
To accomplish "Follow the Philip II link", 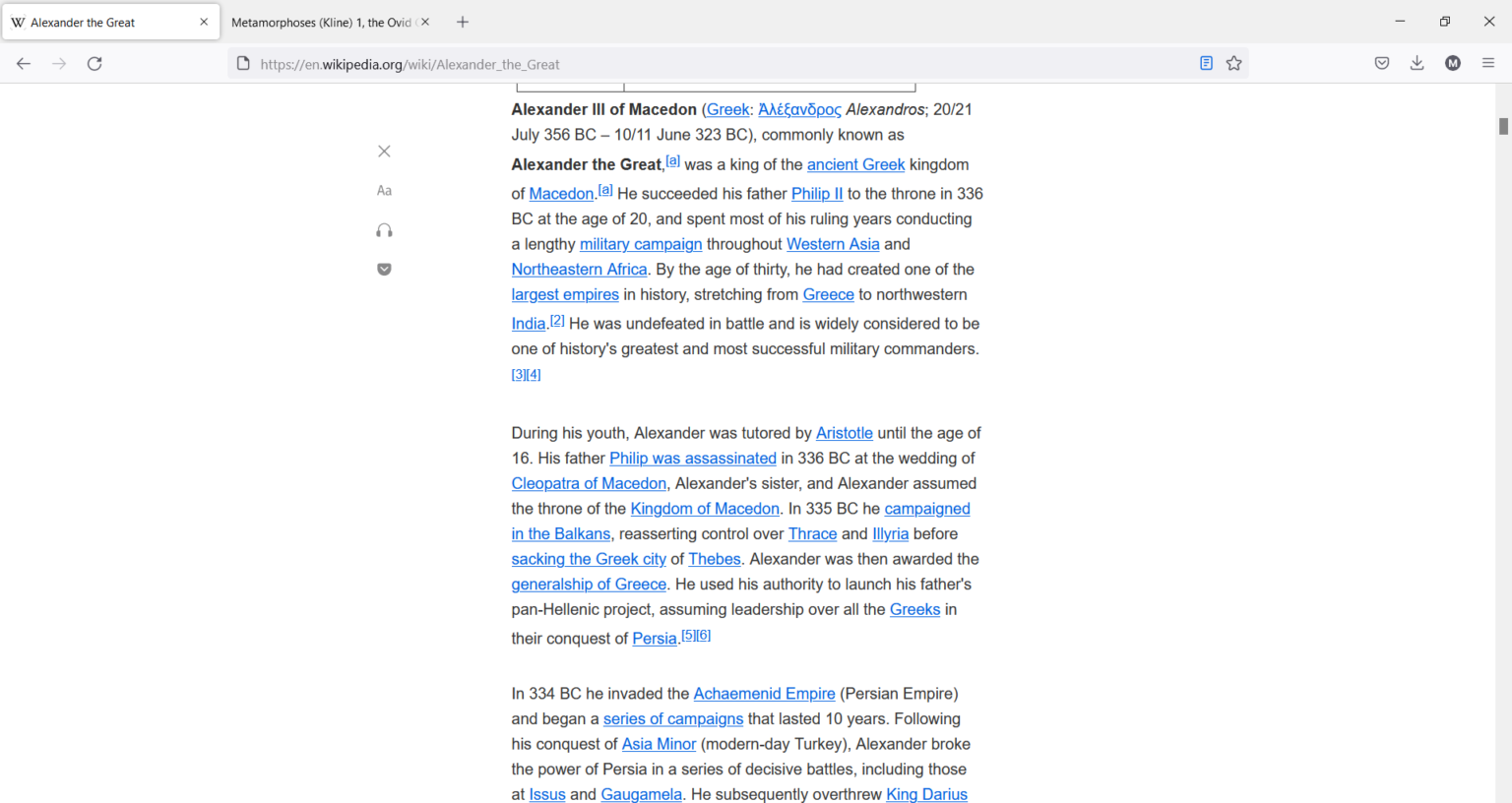I will click(817, 193).
